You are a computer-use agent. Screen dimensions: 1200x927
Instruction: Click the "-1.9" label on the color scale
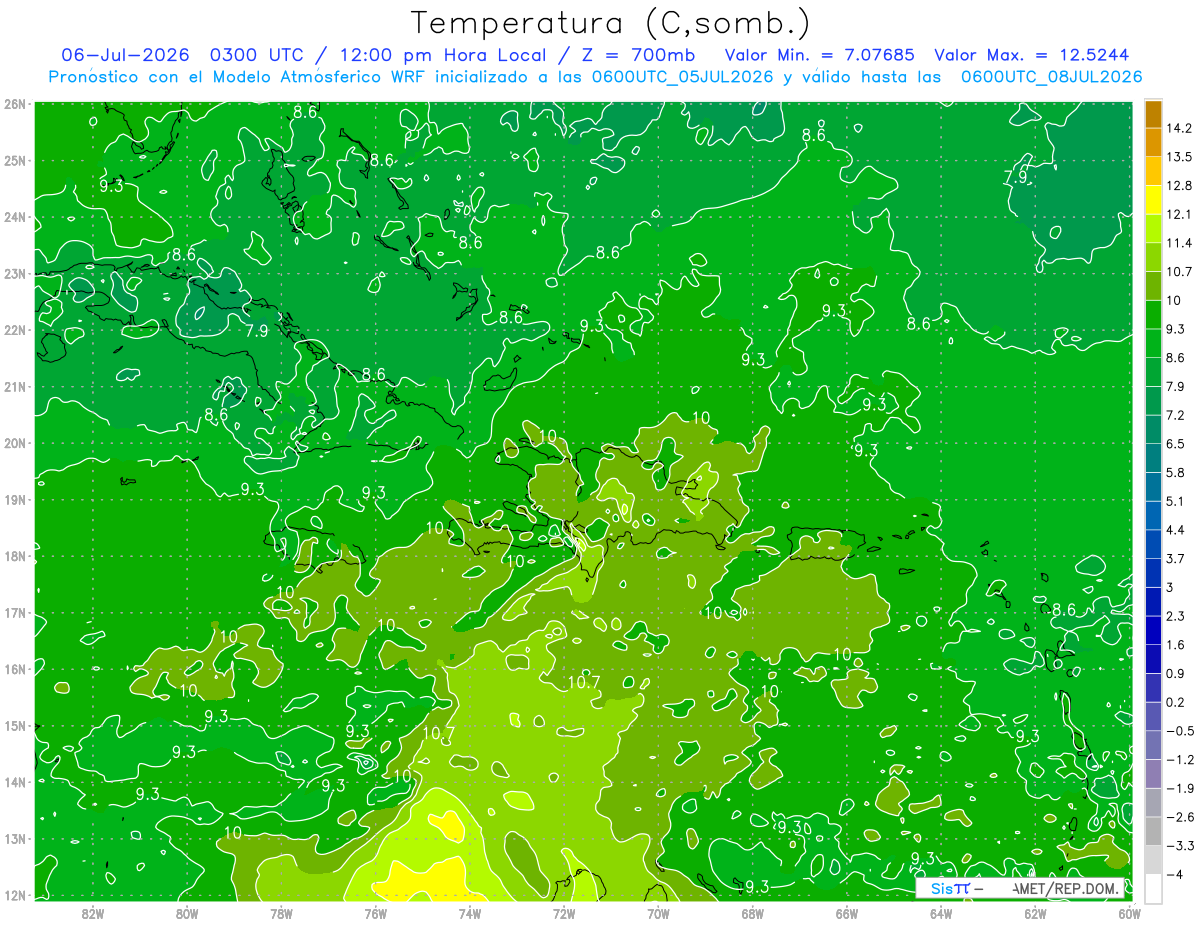click(x=1180, y=788)
